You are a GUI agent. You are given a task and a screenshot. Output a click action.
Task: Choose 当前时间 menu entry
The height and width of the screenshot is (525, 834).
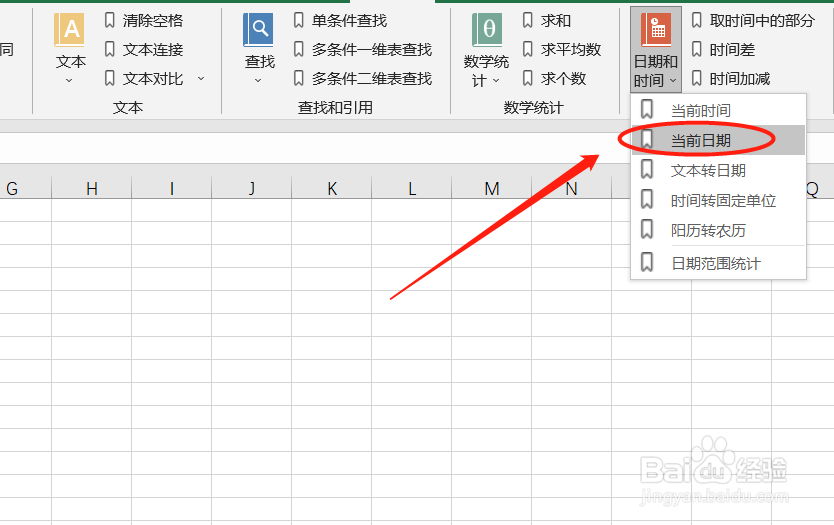(718, 111)
